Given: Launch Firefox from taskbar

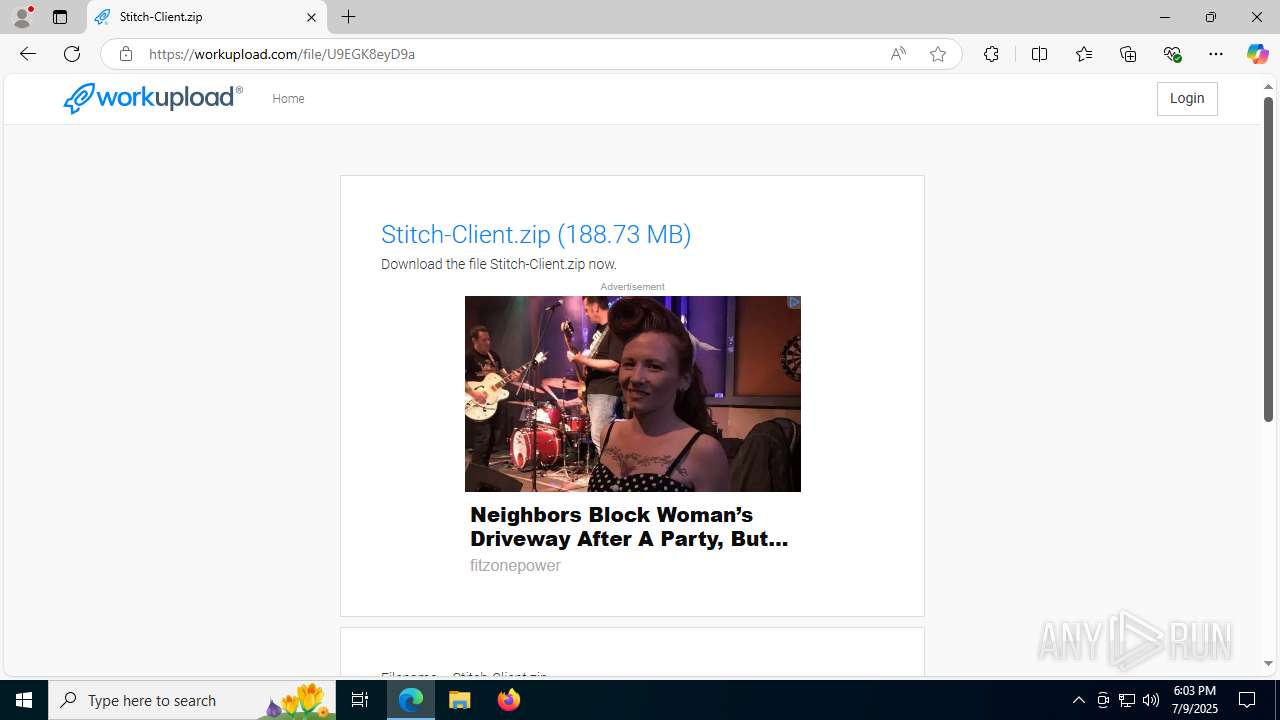Looking at the screenshot, I should tap(509, 700).
